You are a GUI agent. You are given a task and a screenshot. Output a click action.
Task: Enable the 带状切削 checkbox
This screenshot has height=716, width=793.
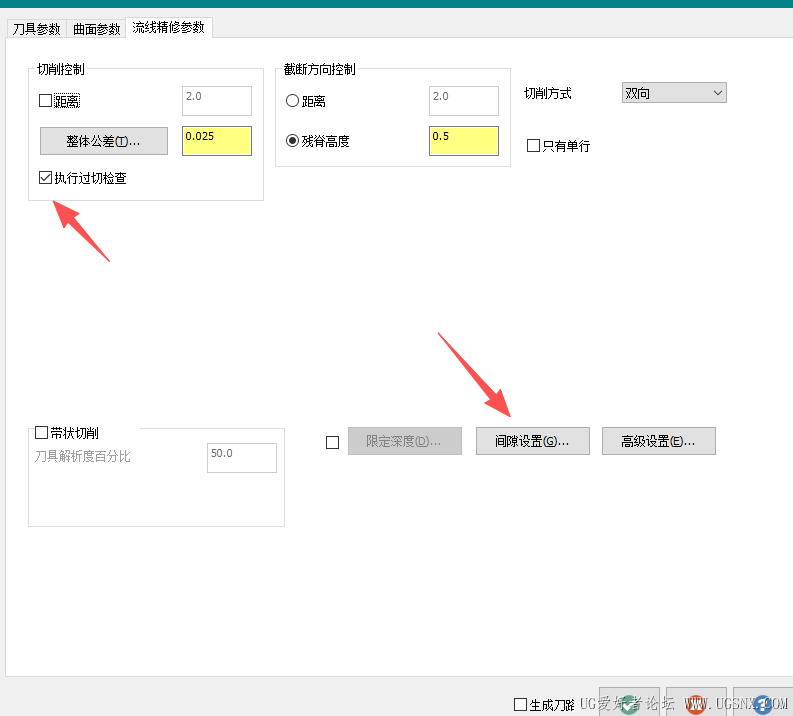(x=41, y=433)
